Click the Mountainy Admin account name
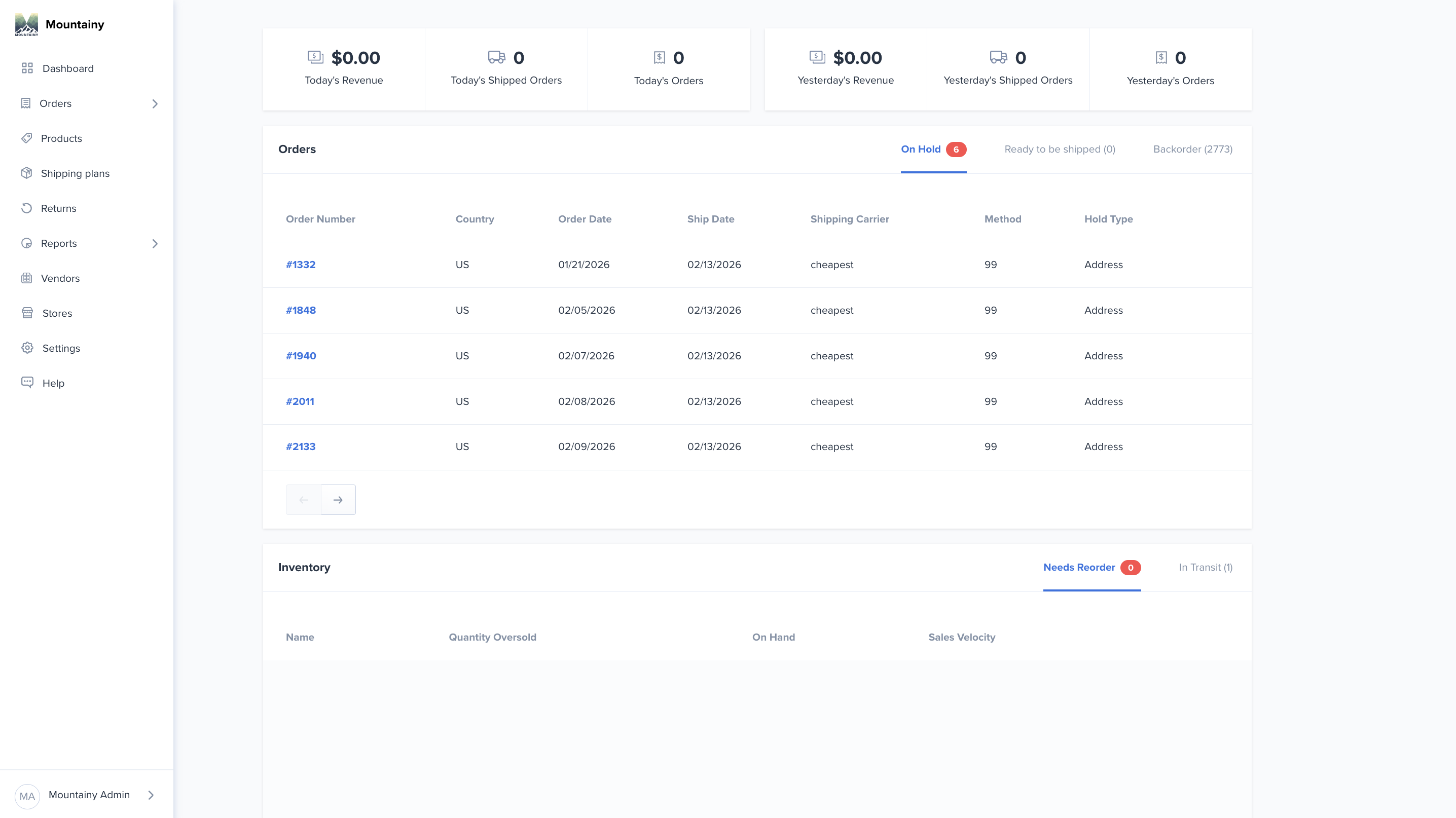This screenshot has width=1456, height=818. click(x=89, y=795)
